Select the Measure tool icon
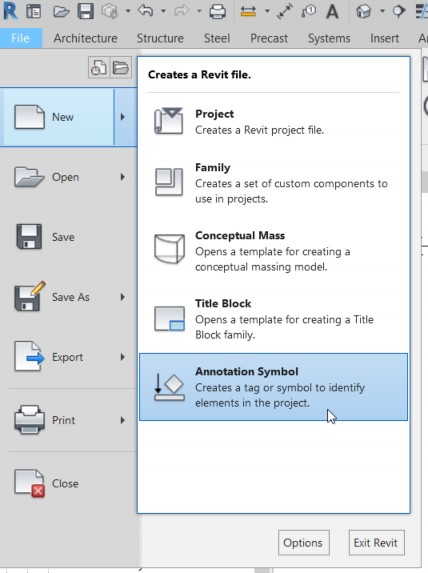 pos(248,11)
